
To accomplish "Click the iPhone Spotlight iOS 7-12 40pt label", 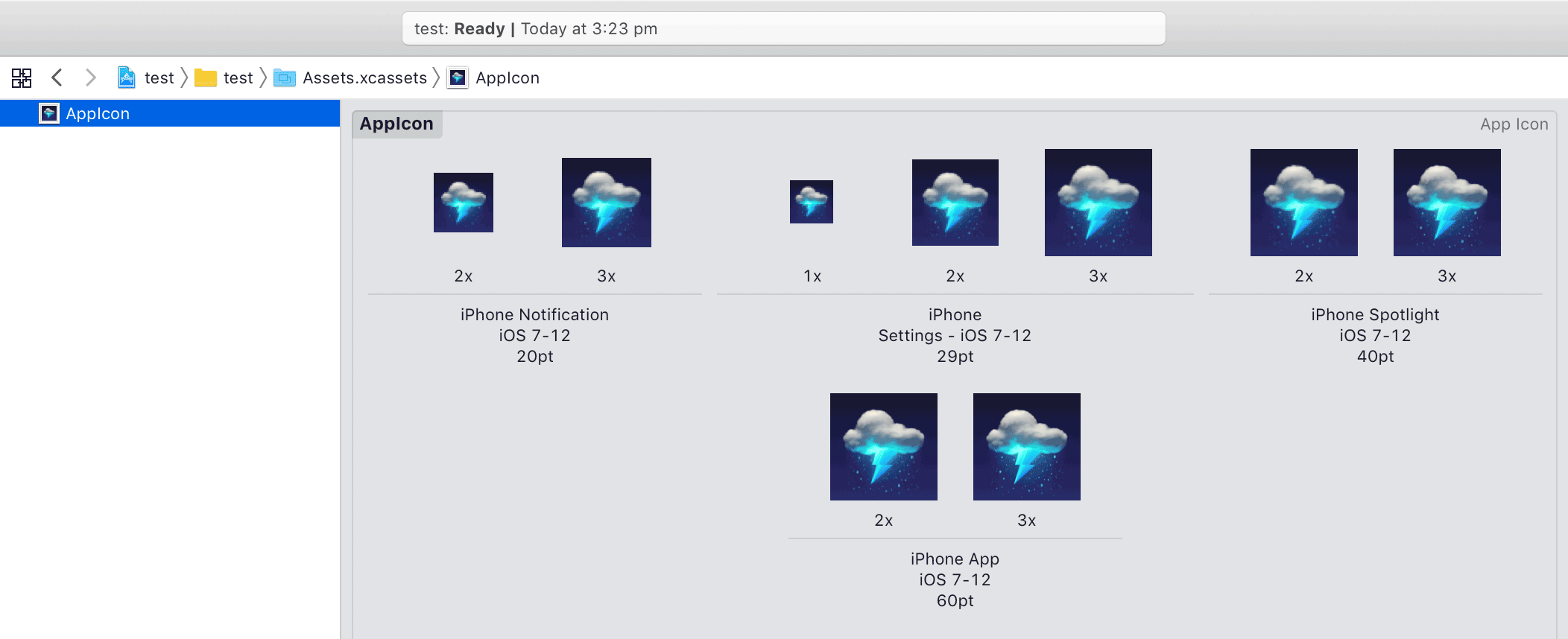I will [x=1376, y=335].
